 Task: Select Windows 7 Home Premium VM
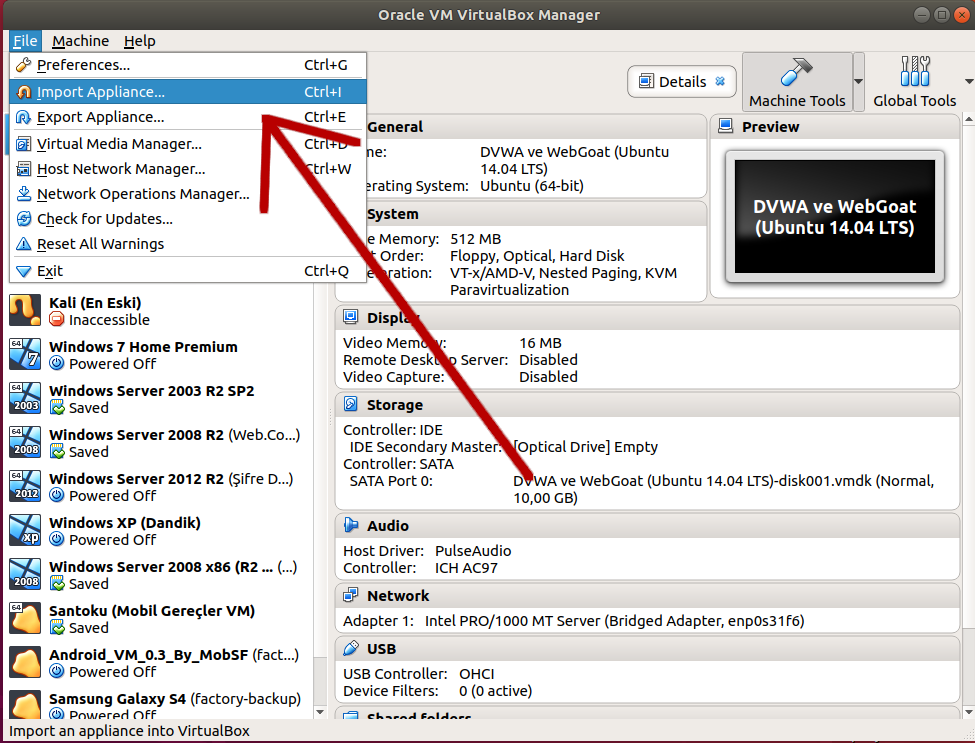[x=159, y=355]
